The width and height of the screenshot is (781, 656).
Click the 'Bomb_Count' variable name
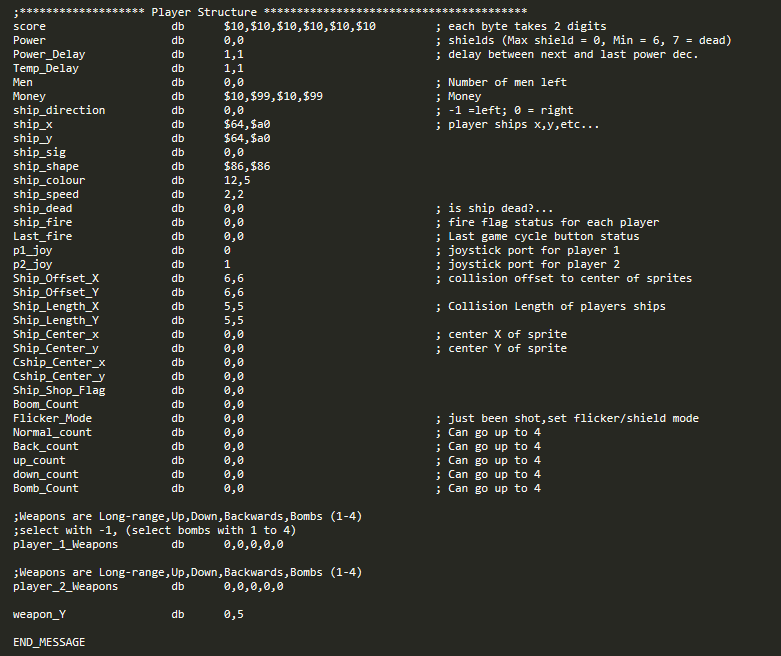pyautogui.click(x=45, y=488)
